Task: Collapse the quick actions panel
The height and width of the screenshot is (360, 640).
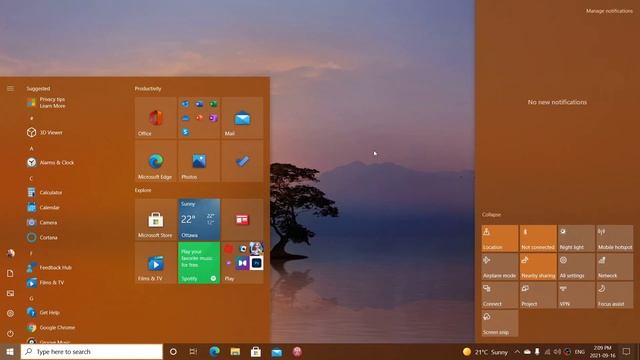Action: point(491,214)
